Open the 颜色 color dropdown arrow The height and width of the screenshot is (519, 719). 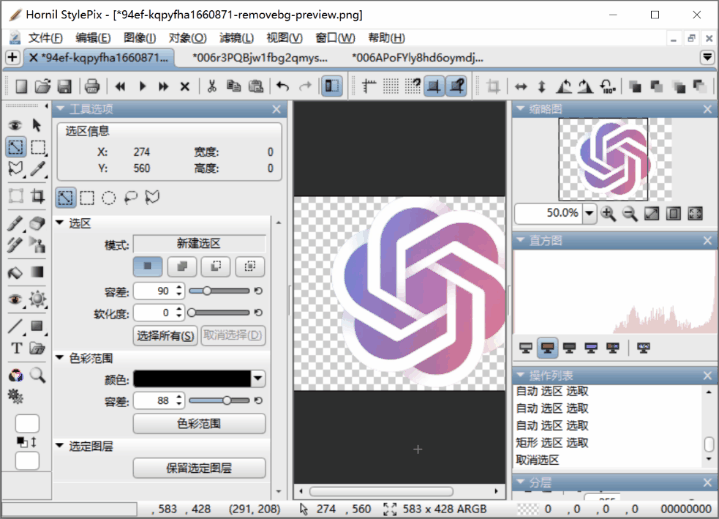click(258, 379)
